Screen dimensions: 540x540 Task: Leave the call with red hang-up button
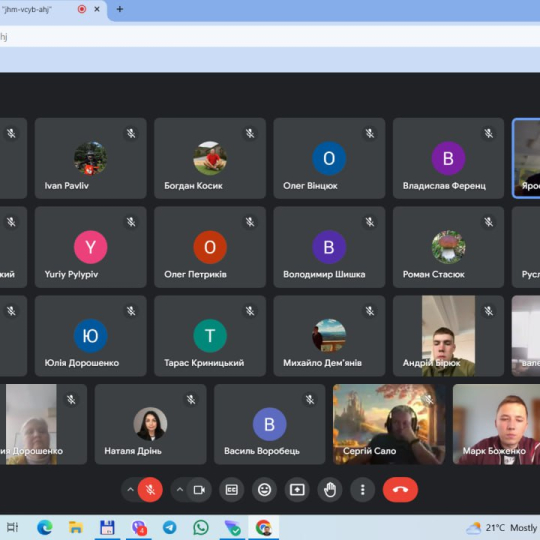pos(400,489)
